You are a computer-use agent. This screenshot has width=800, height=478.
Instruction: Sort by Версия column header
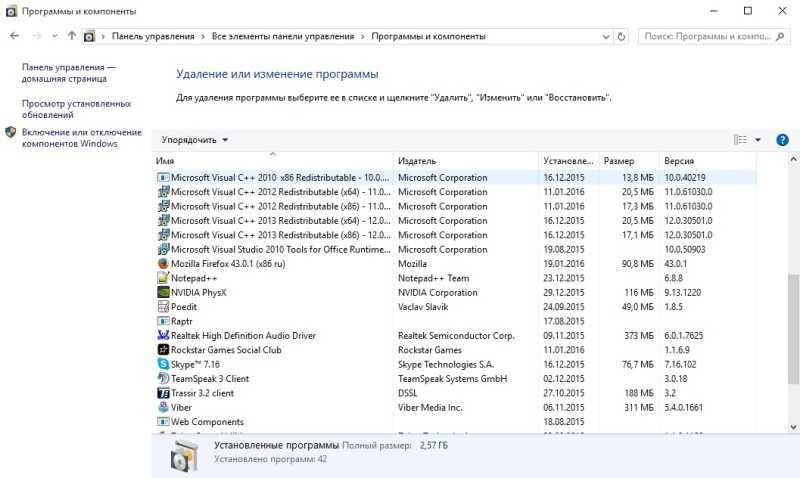(x=708, y=161)
